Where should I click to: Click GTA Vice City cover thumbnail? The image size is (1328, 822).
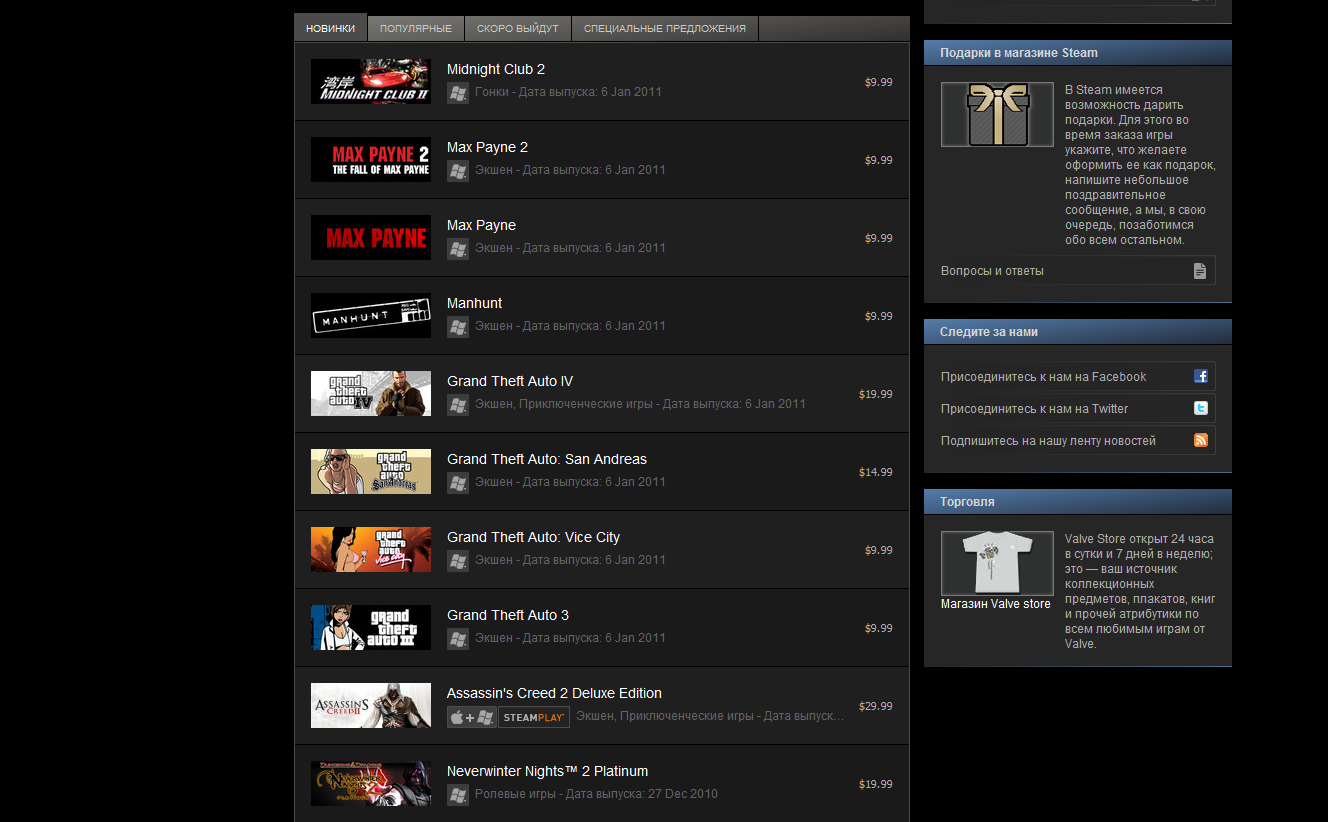tap(371, 550)
